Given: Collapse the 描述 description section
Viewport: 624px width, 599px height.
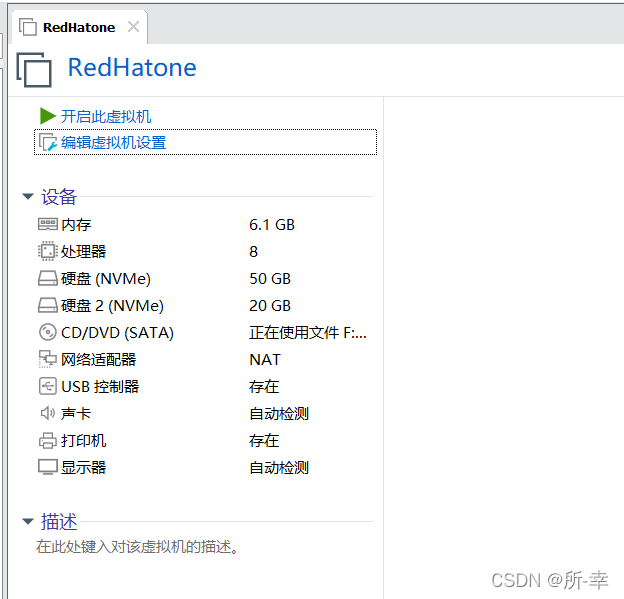Looking at the screenshot, I should [x=28, y=521].
